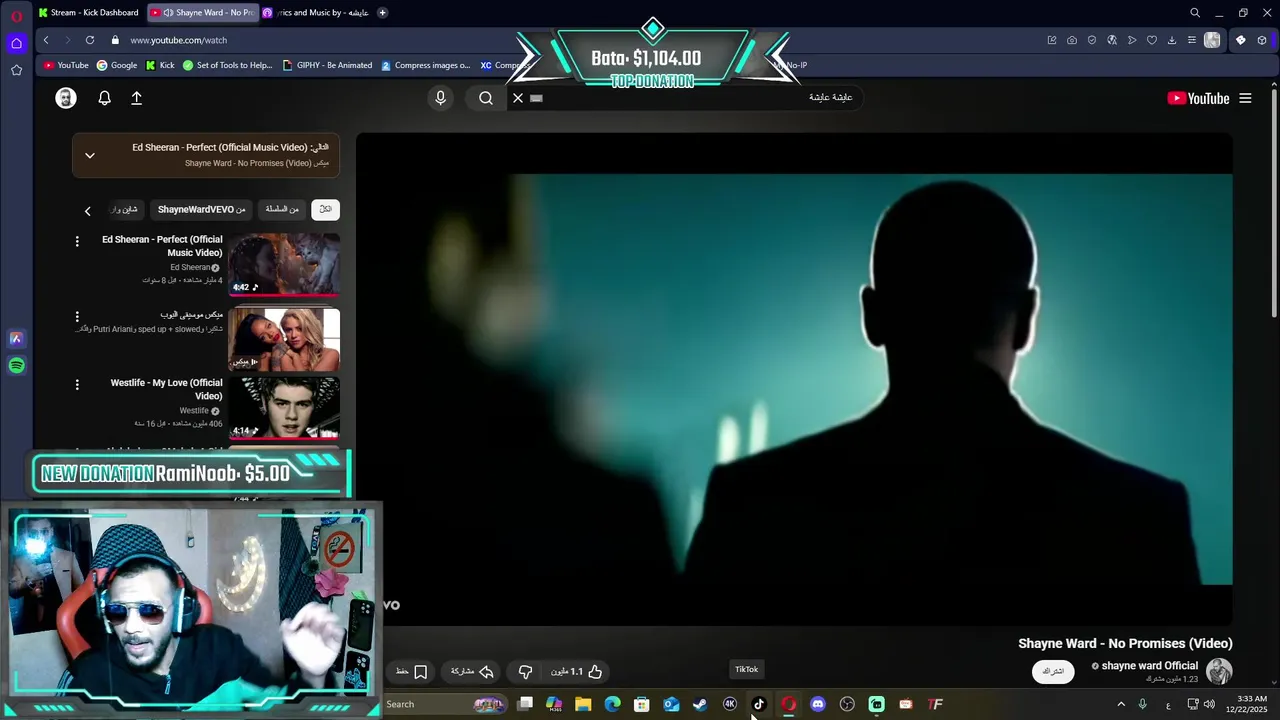Select the 'ShayneWardVEVO من' filter chip
The width and height of the screenshot is (1280, 720).
tap(201, 209)
